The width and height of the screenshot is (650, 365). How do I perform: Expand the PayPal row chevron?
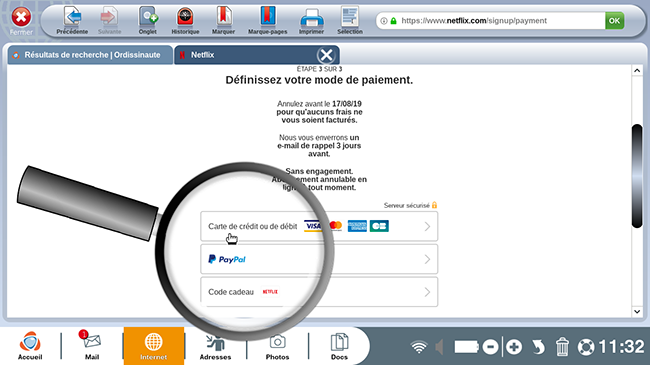[x=427, y=259]
